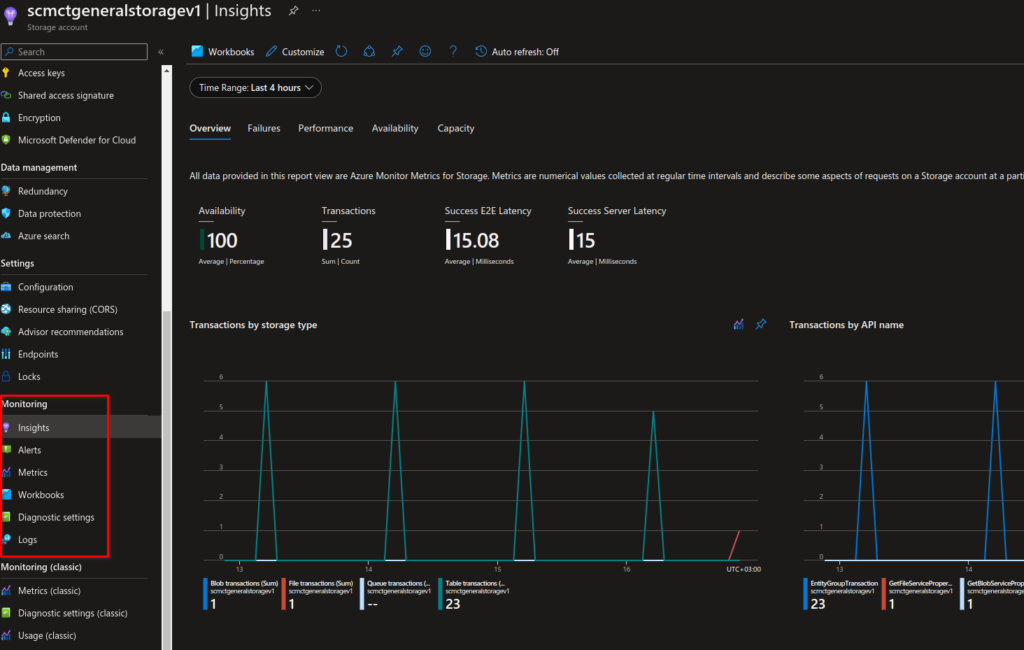Collapse the sidebar with double chevron
This screenshot has width=1024, height=650.
pyautogui.click(x=161, y=52)
